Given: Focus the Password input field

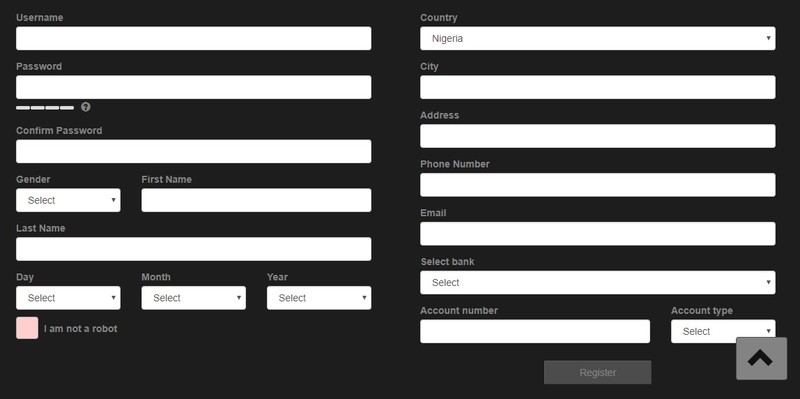Looking at the screenshot, I should [x=193, y=87].
